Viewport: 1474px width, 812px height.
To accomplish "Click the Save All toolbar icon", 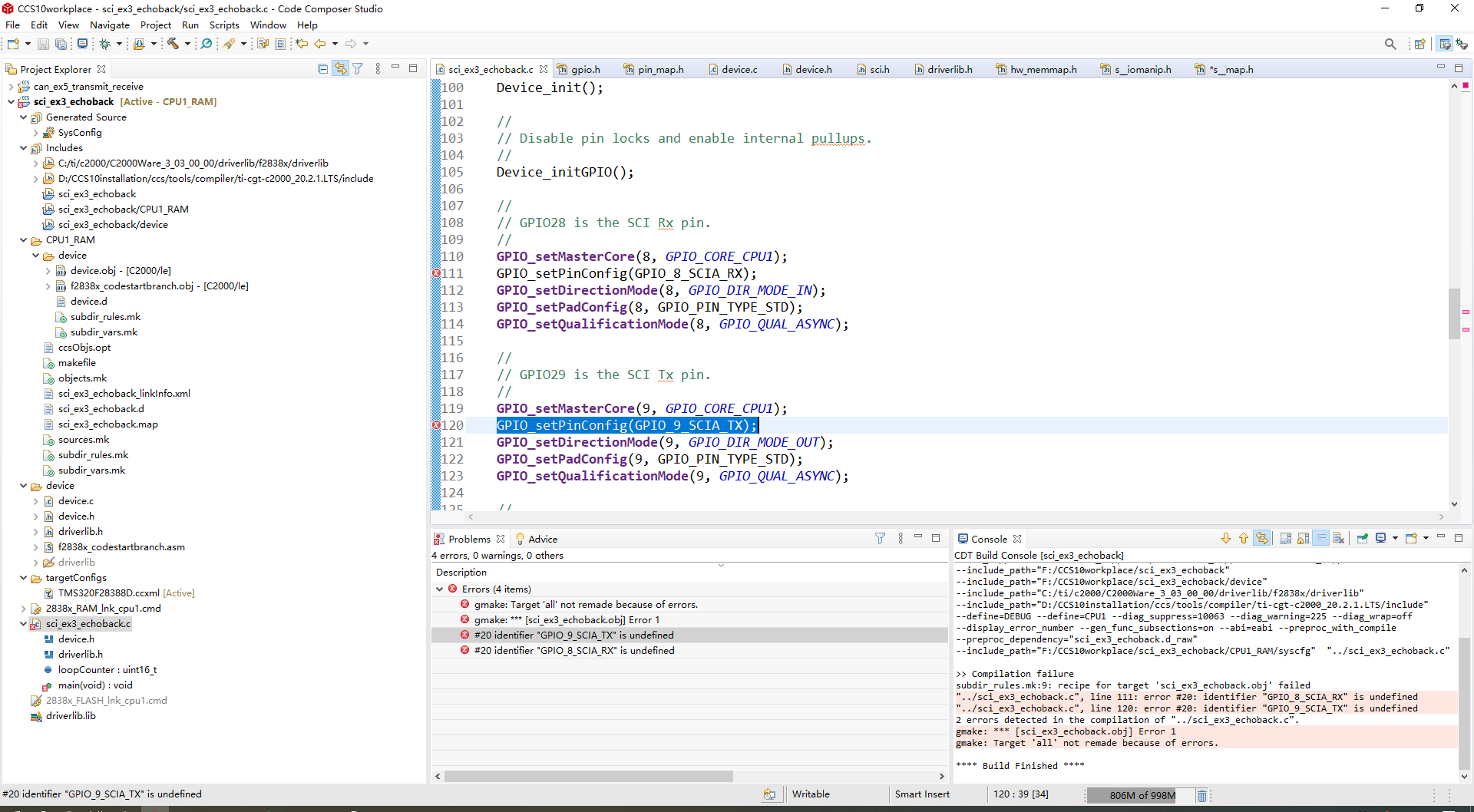I will 61,44.
